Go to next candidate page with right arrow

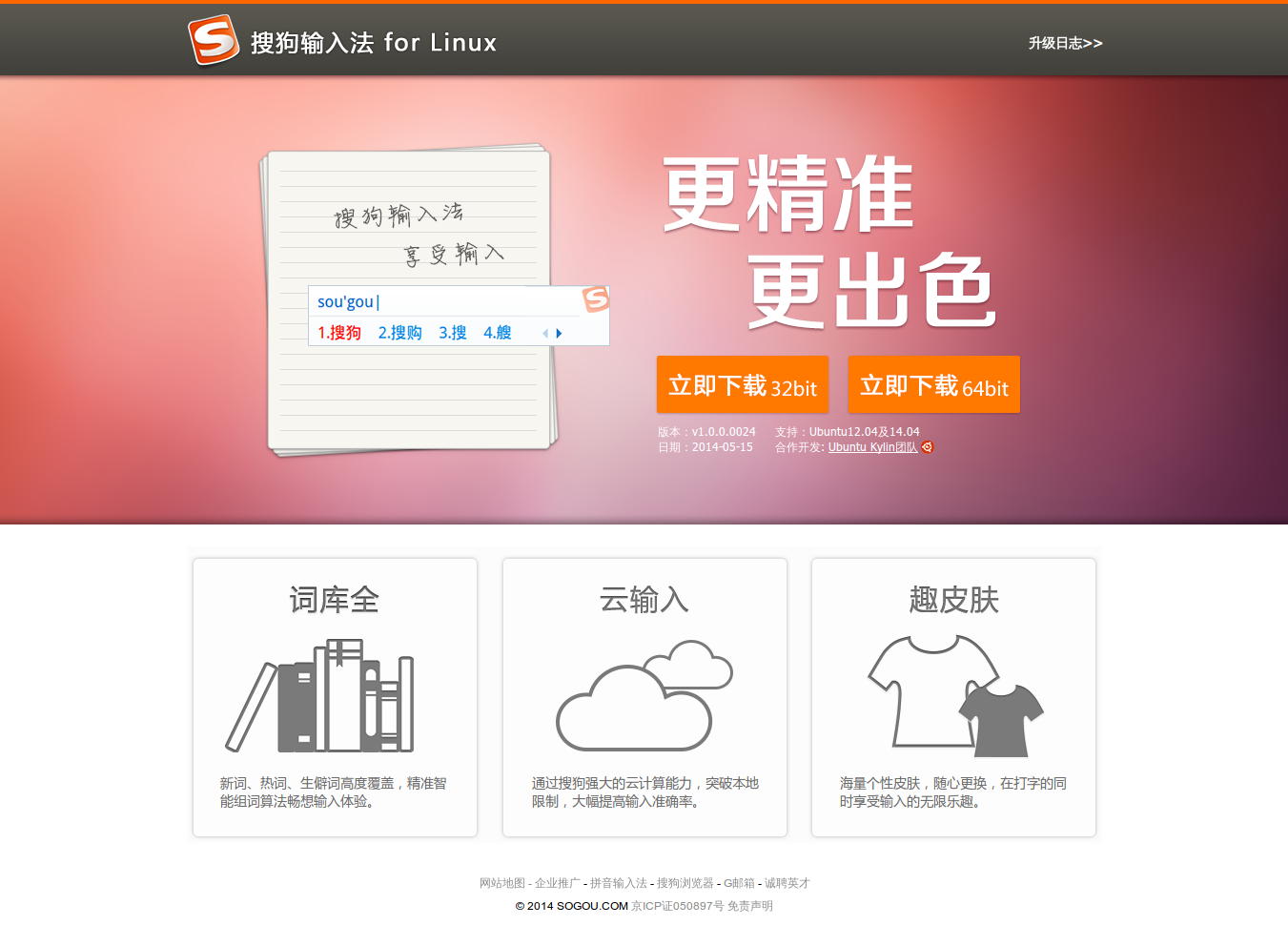tap(559, 334)
